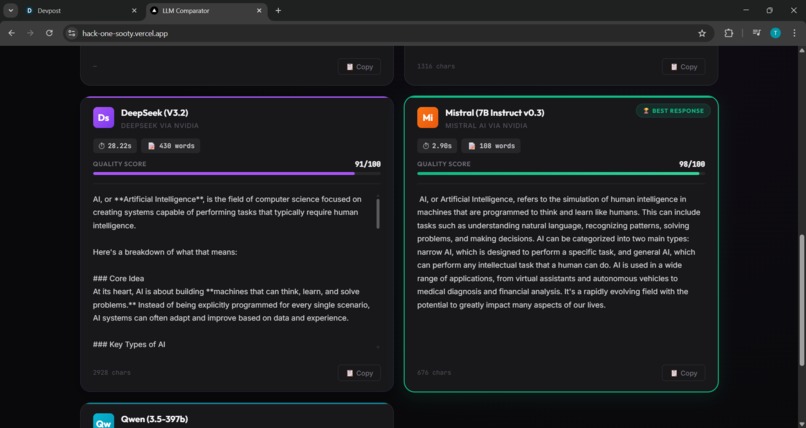Click the address bar URL hack-one-sooty.vercel.app
This screenshot has height=428, width=806.
125,33
